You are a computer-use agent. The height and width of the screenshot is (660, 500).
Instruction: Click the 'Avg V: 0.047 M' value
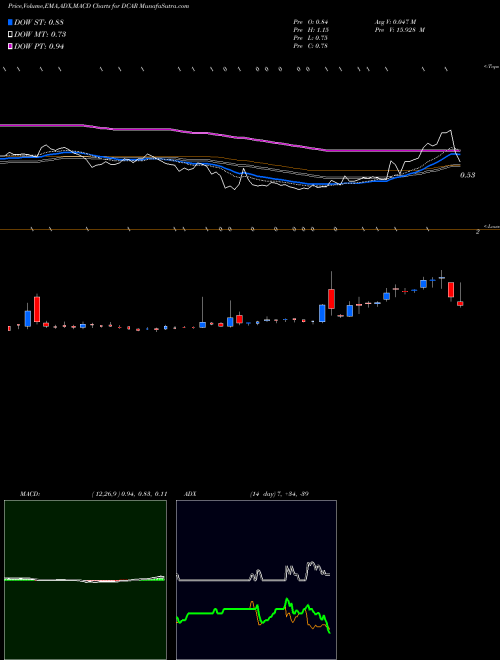pyautogui.click(x=395, y=22)
